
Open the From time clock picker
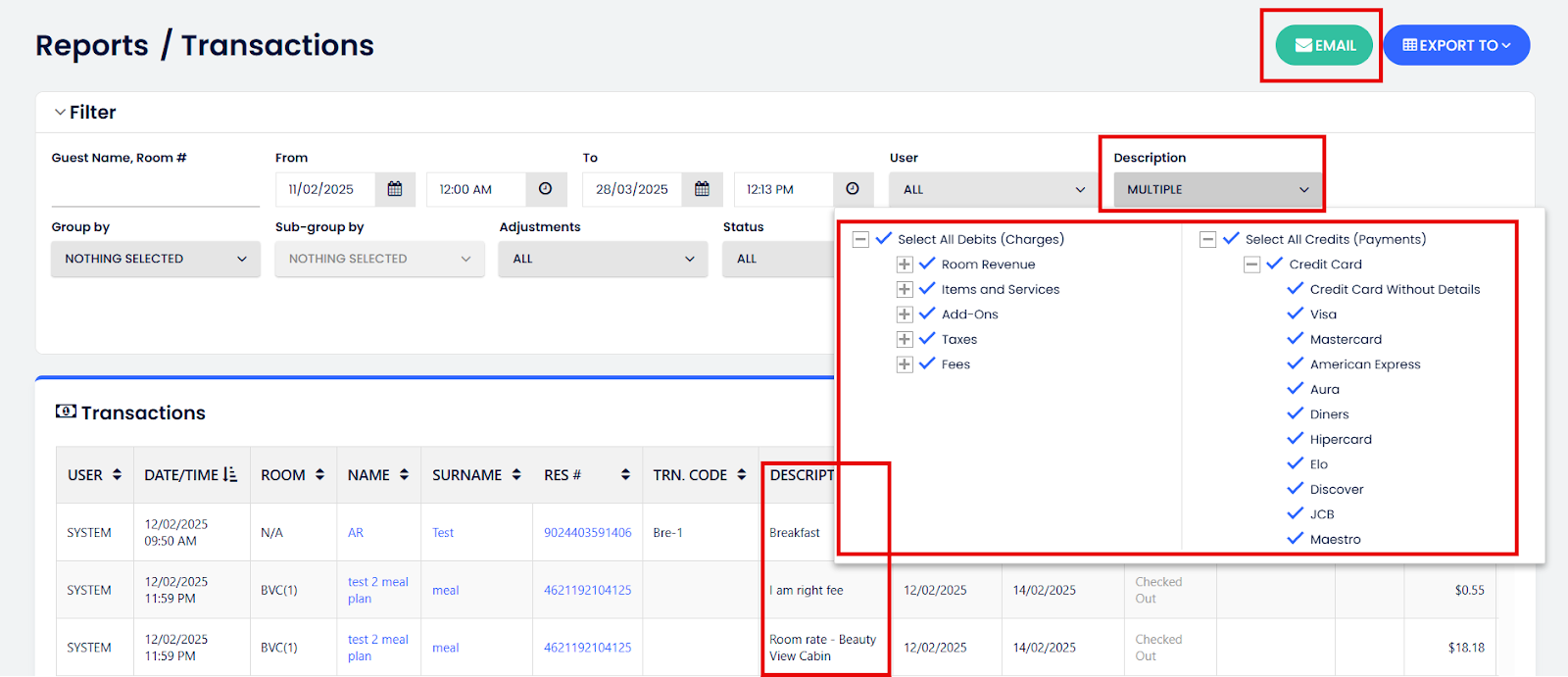[546, 189]
